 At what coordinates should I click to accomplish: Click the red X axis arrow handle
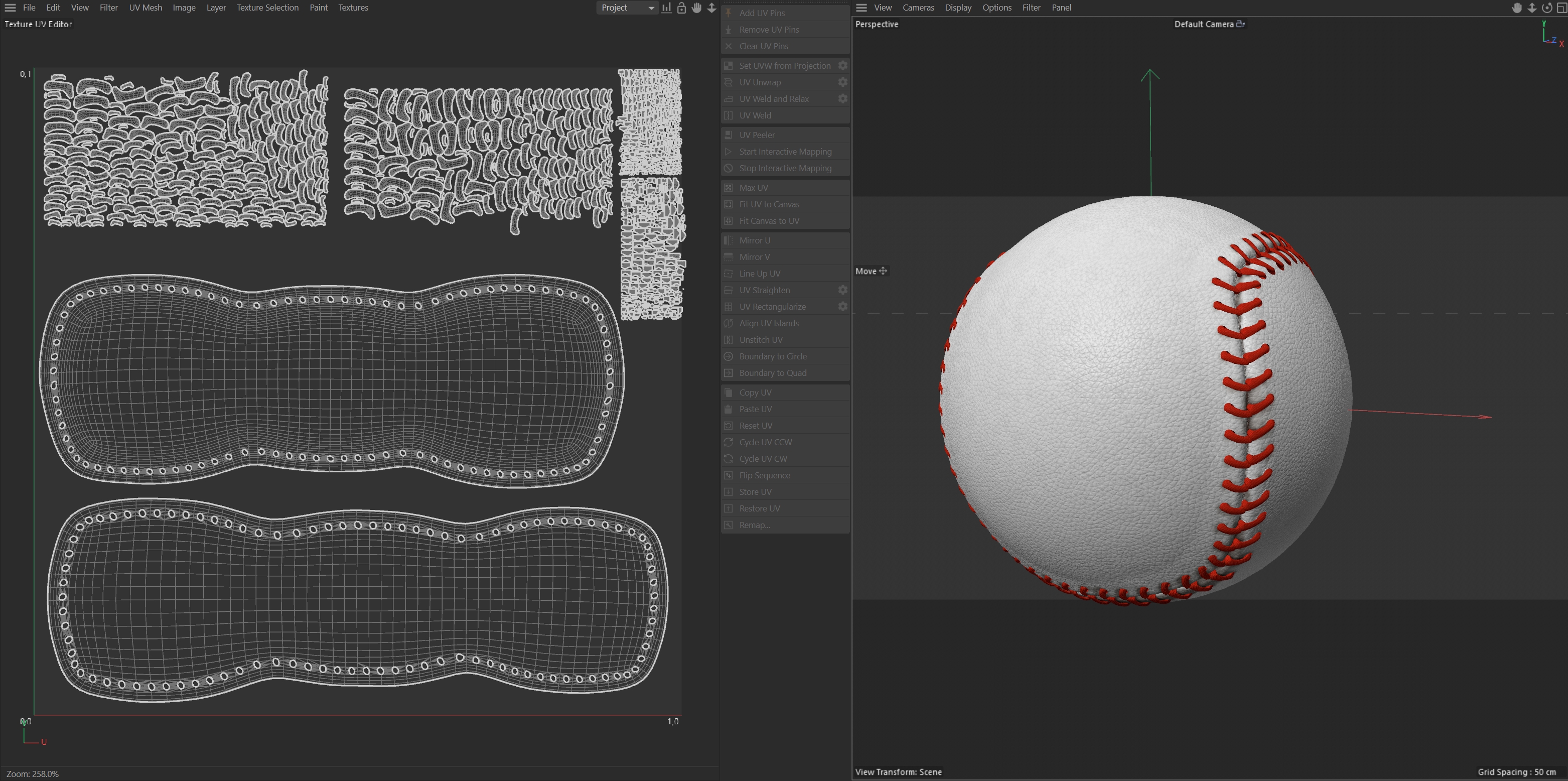pyautogui.click(x=1486, y=417)
